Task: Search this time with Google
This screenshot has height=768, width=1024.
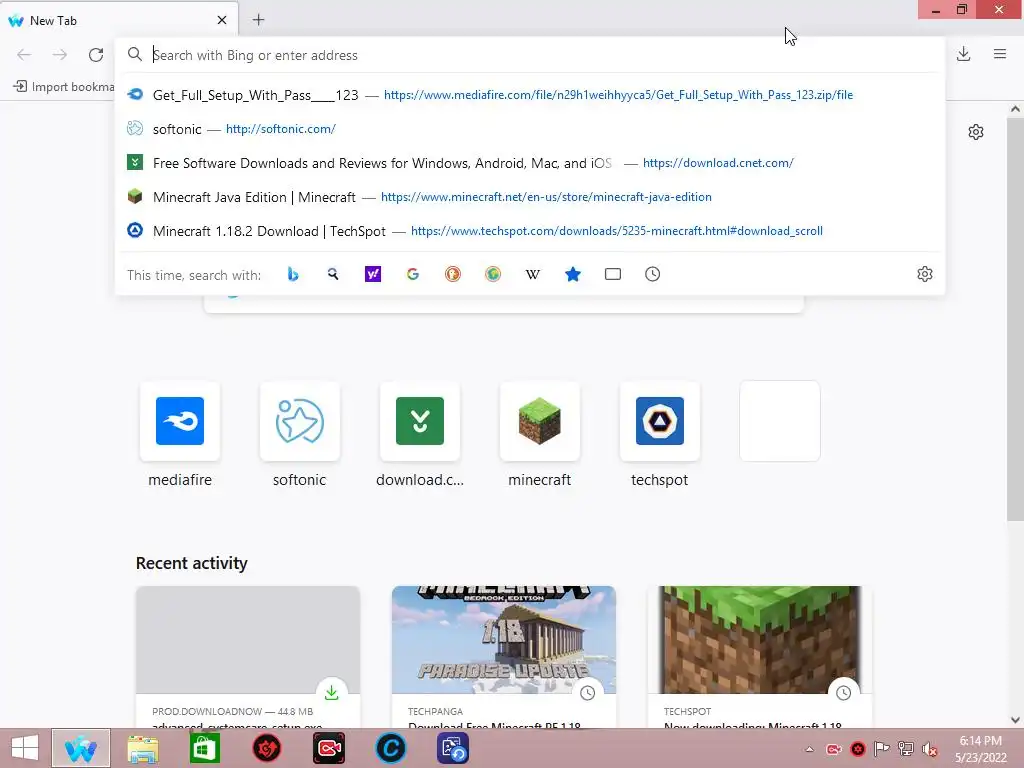Action: 413,274
